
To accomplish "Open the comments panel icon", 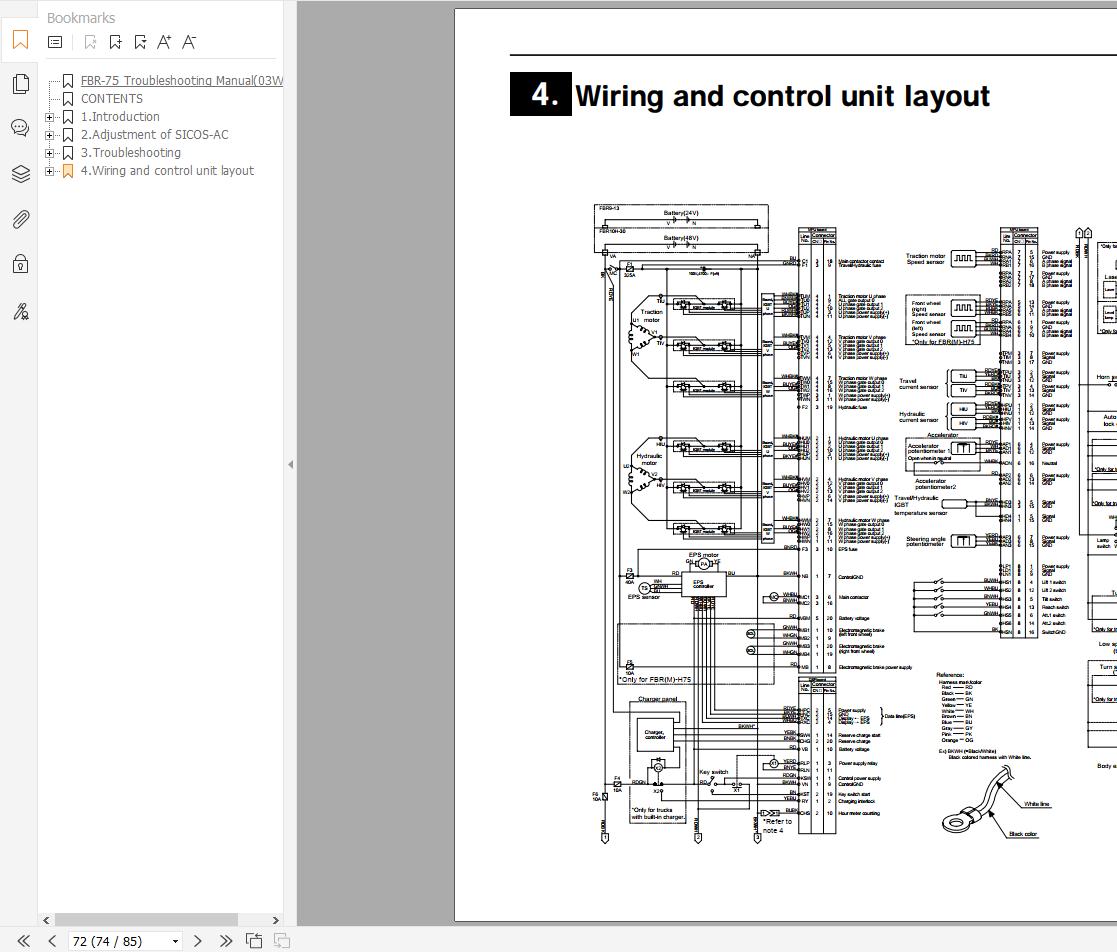I will [x=21, y=128].
